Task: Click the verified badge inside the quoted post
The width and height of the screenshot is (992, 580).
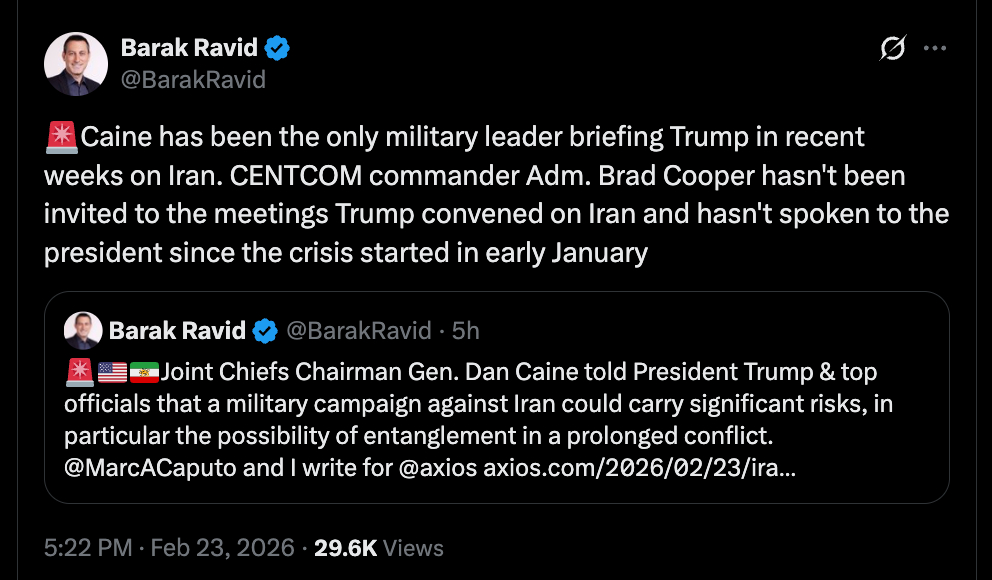Action: click(x=265, y=330)
